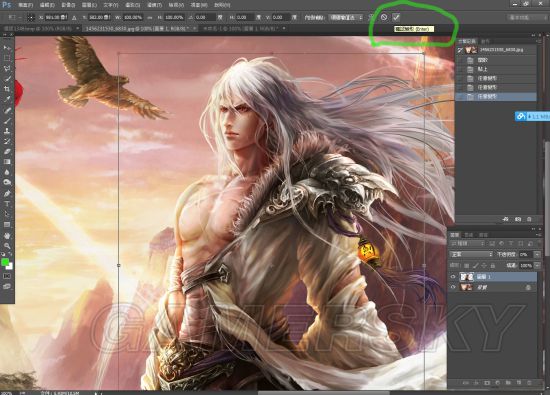Image resolution: width=550 pixels, height=395 pixels.
Task: Cancel the transform with the circle-slash icon
Action: coord(384,17)
